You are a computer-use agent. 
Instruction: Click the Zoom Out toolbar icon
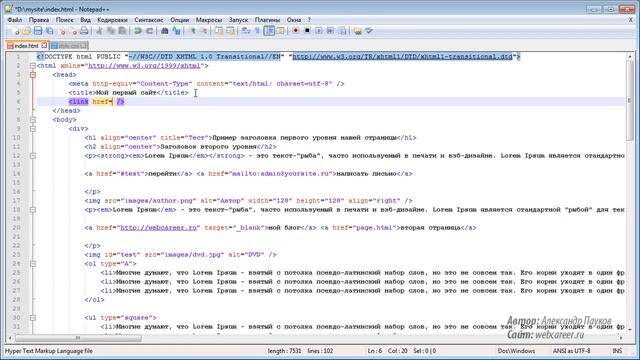[x=204, y=31]
